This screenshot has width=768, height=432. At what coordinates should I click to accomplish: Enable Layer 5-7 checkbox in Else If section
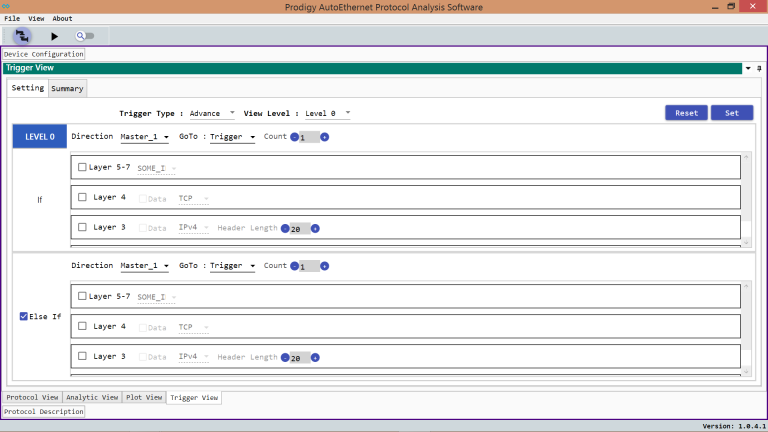82,296
